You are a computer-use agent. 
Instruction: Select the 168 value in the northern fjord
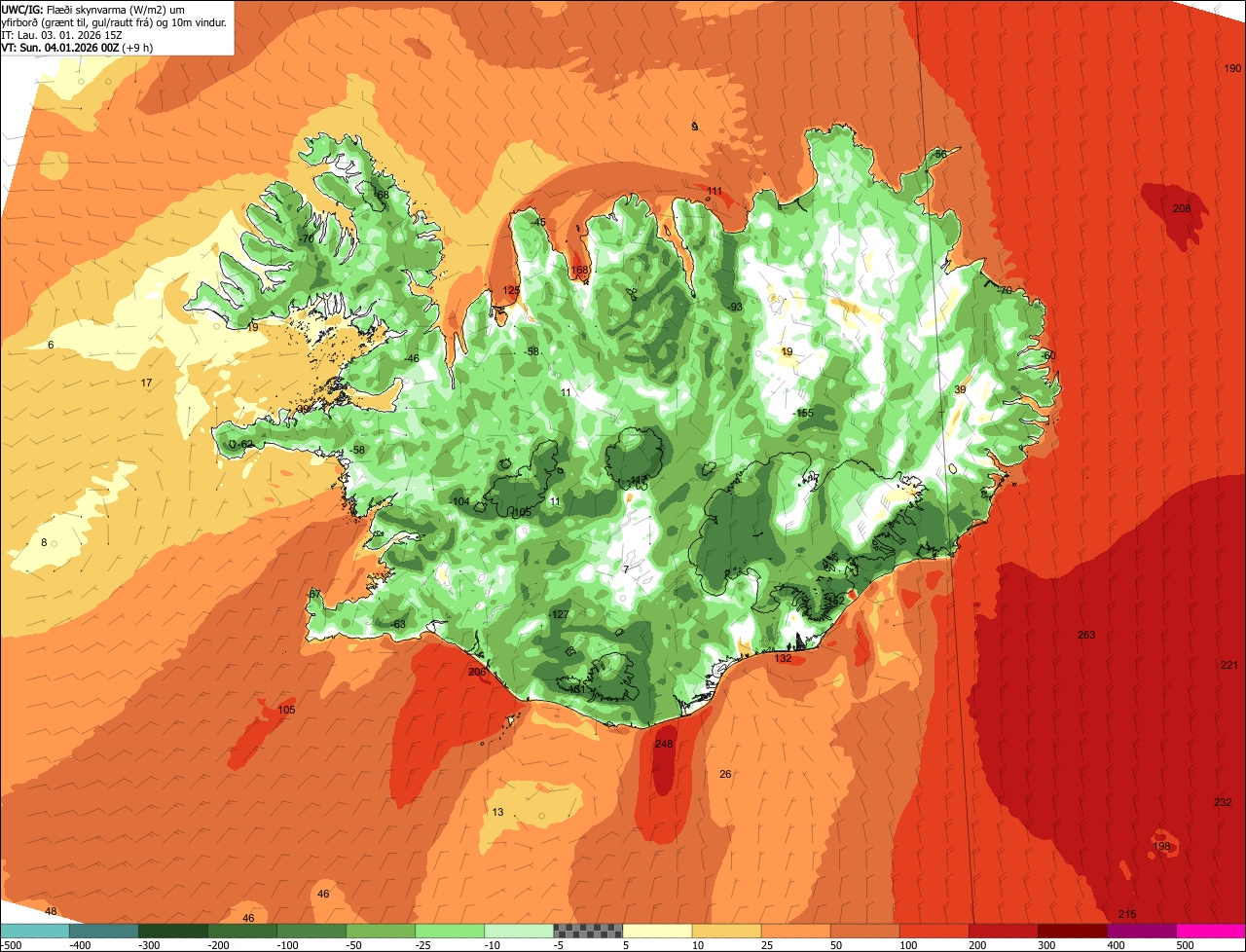tap(579, 270)
